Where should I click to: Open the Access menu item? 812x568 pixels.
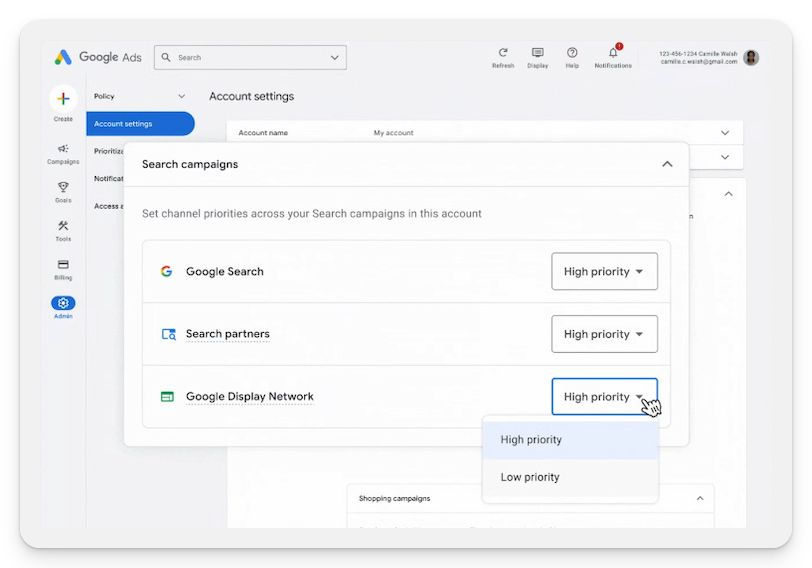point(109,206)
